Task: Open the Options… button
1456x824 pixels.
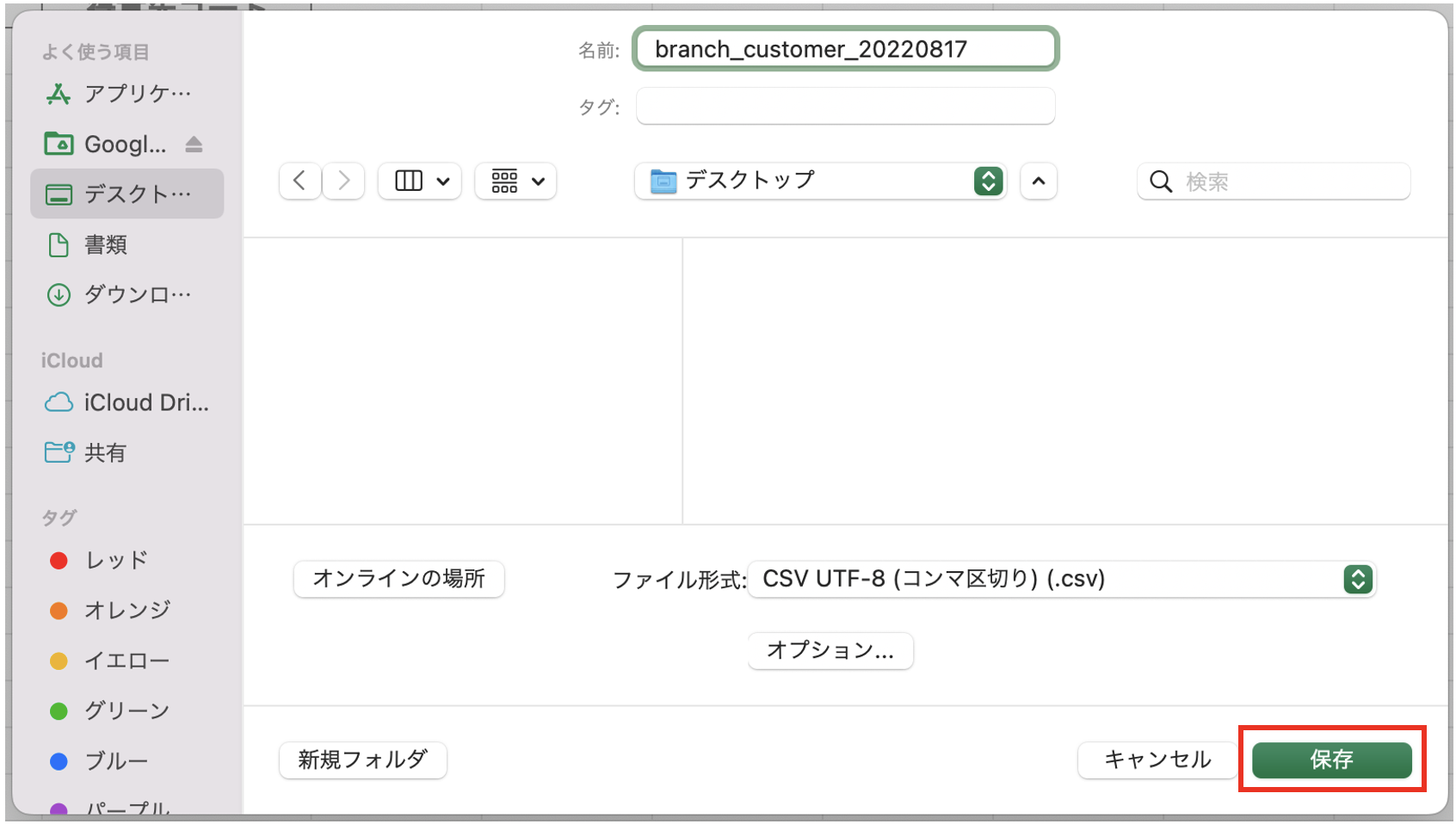Action: point(830,650)
